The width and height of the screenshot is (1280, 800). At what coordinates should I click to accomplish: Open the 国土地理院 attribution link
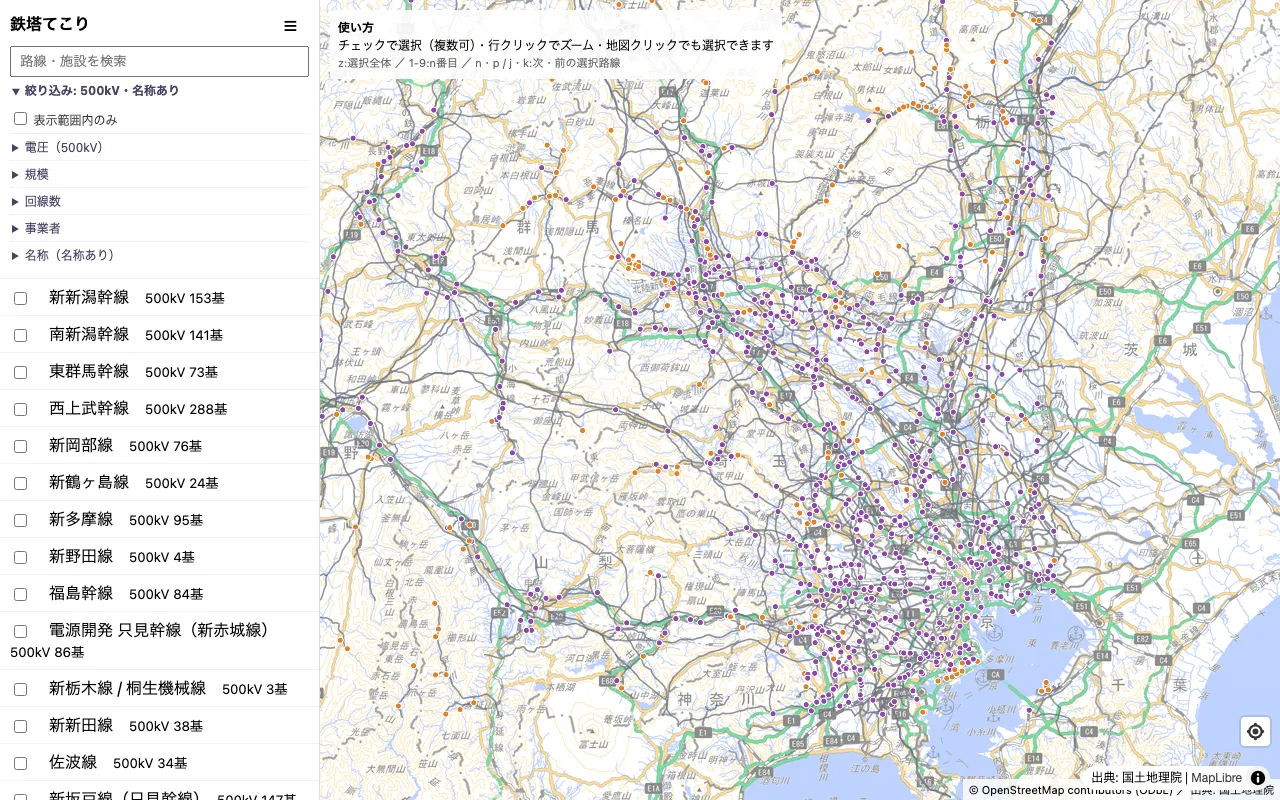pos(1153,777)
